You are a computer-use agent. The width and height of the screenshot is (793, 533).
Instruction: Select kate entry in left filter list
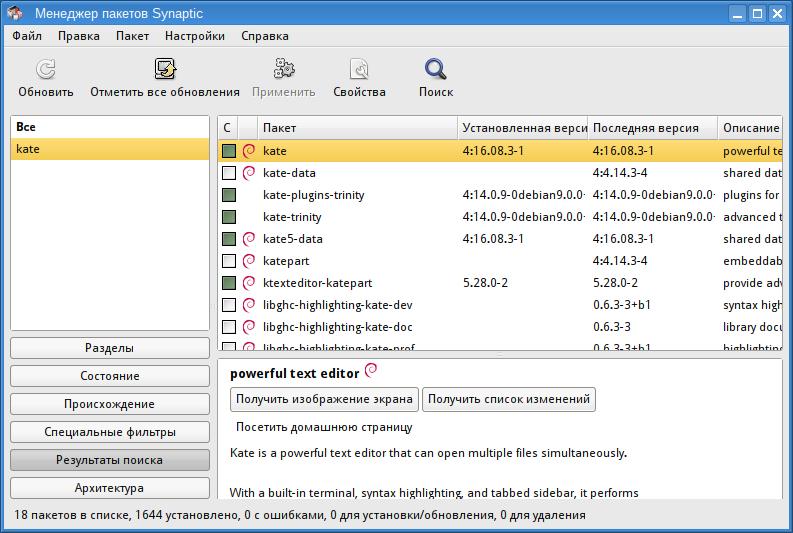tap(110, 149)
